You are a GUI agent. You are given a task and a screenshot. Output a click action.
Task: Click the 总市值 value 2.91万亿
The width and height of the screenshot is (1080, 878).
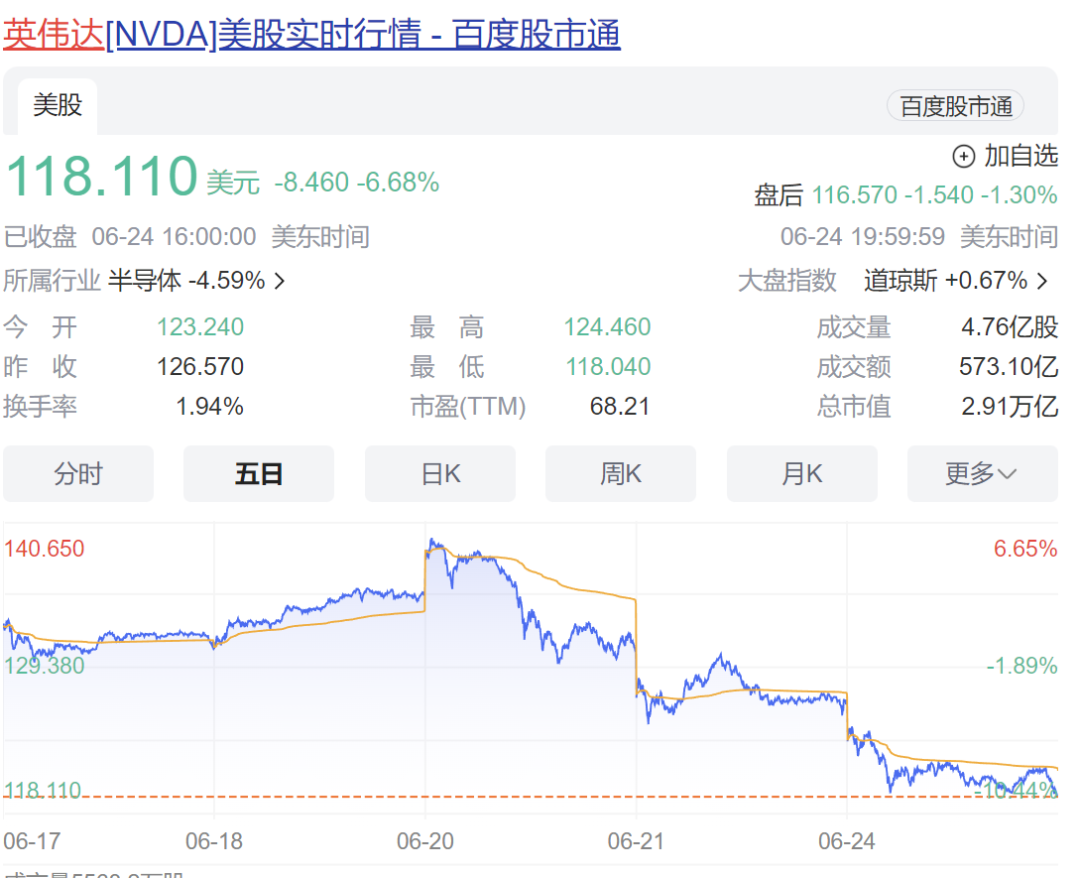click(1010, 406)
